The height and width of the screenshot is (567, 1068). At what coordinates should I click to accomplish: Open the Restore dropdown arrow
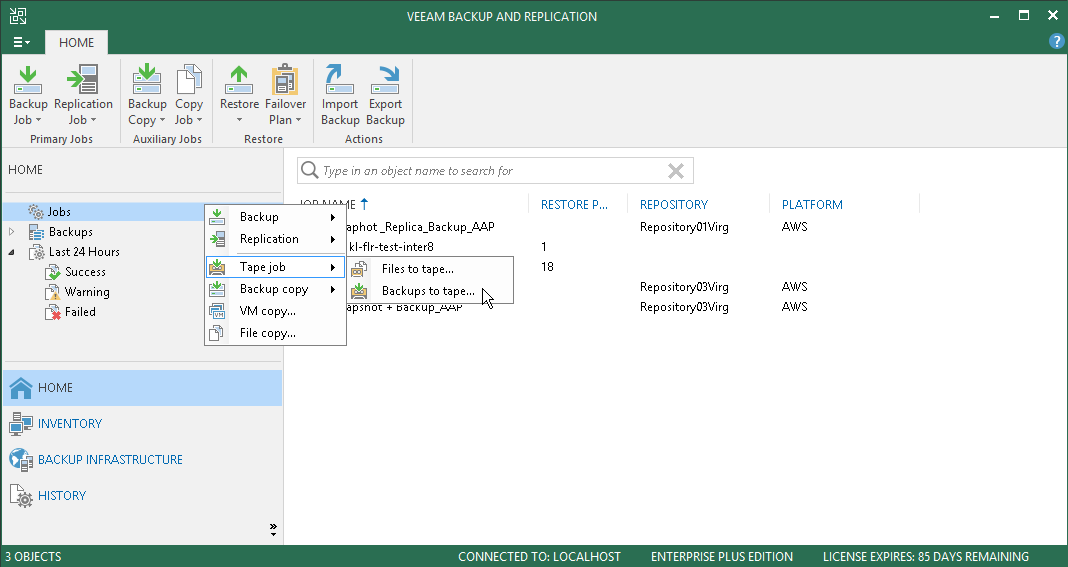click(x=239, y=121)
